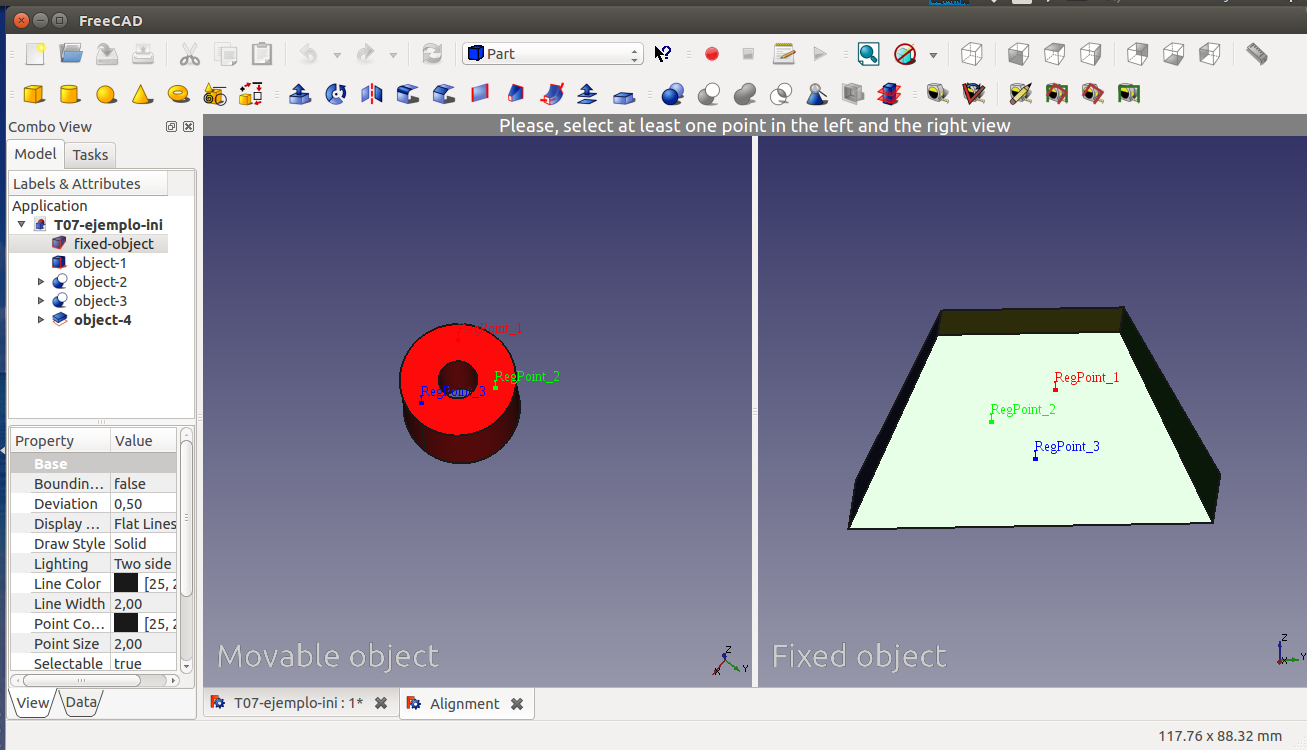Select the torus primitive tool

pos(179,94)
